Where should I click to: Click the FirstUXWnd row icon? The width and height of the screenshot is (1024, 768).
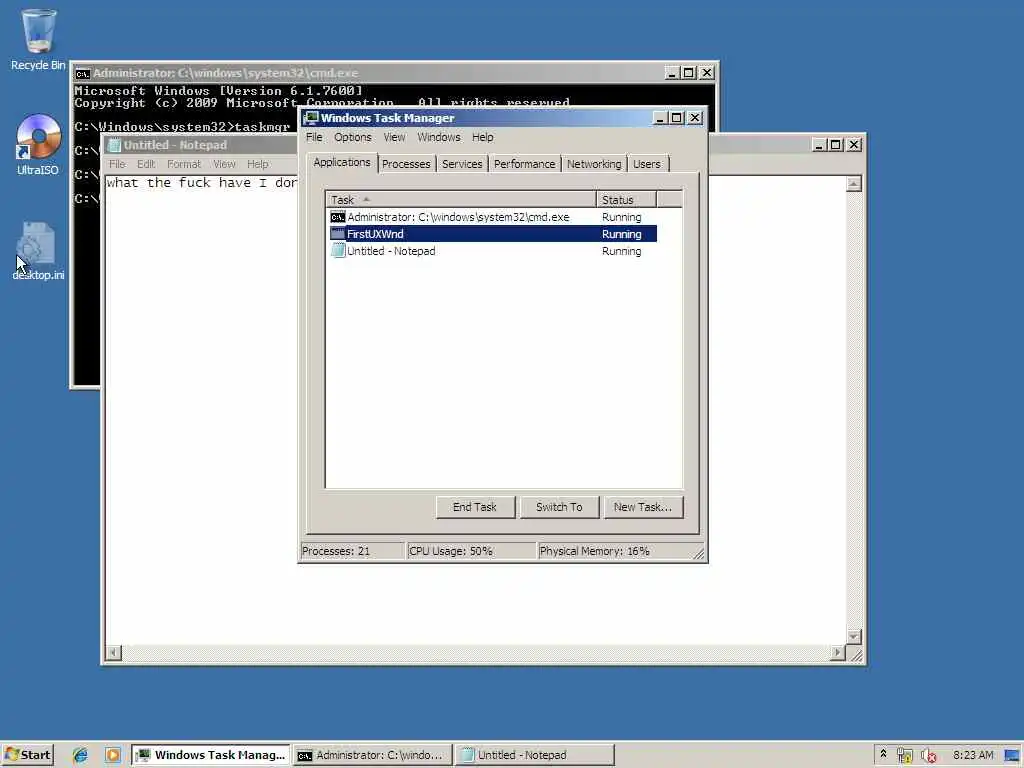point(338,234)
